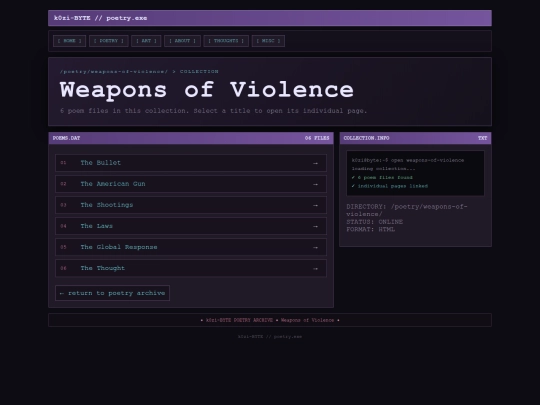Open the THOUGHTS nav item

pyautogui.click(x=226, y=41)
